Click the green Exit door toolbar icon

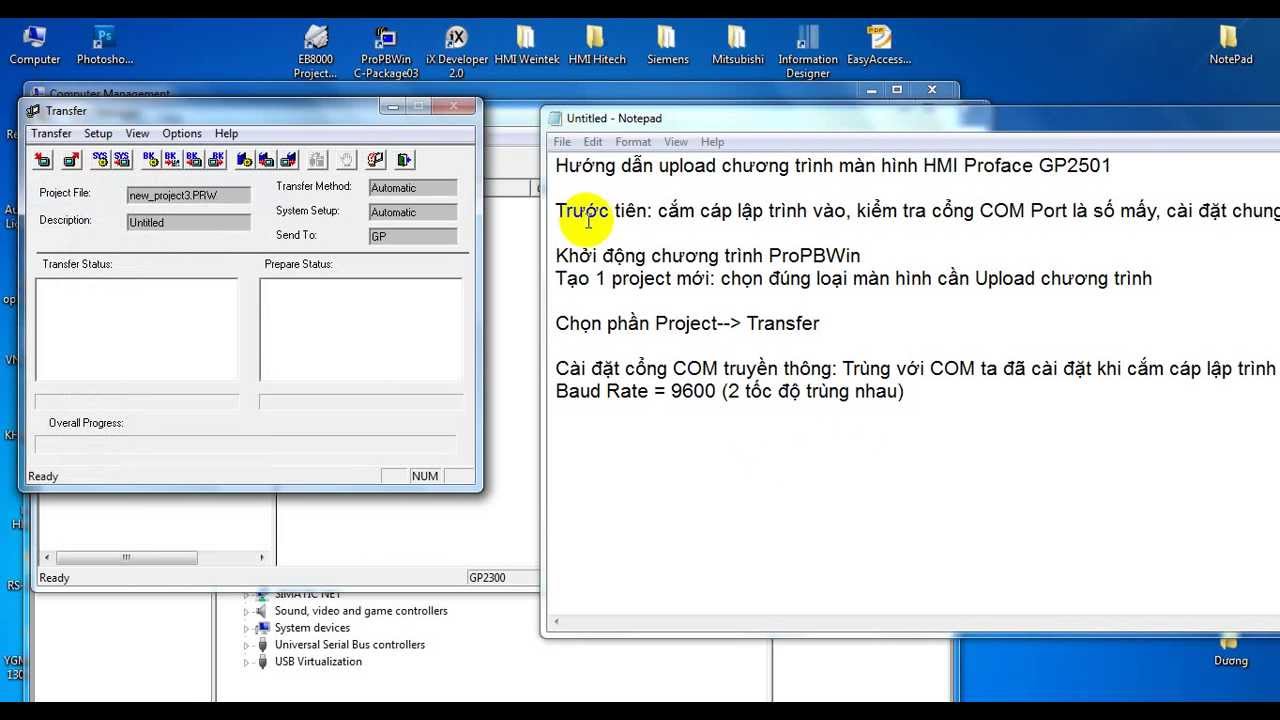coord(404,160)
